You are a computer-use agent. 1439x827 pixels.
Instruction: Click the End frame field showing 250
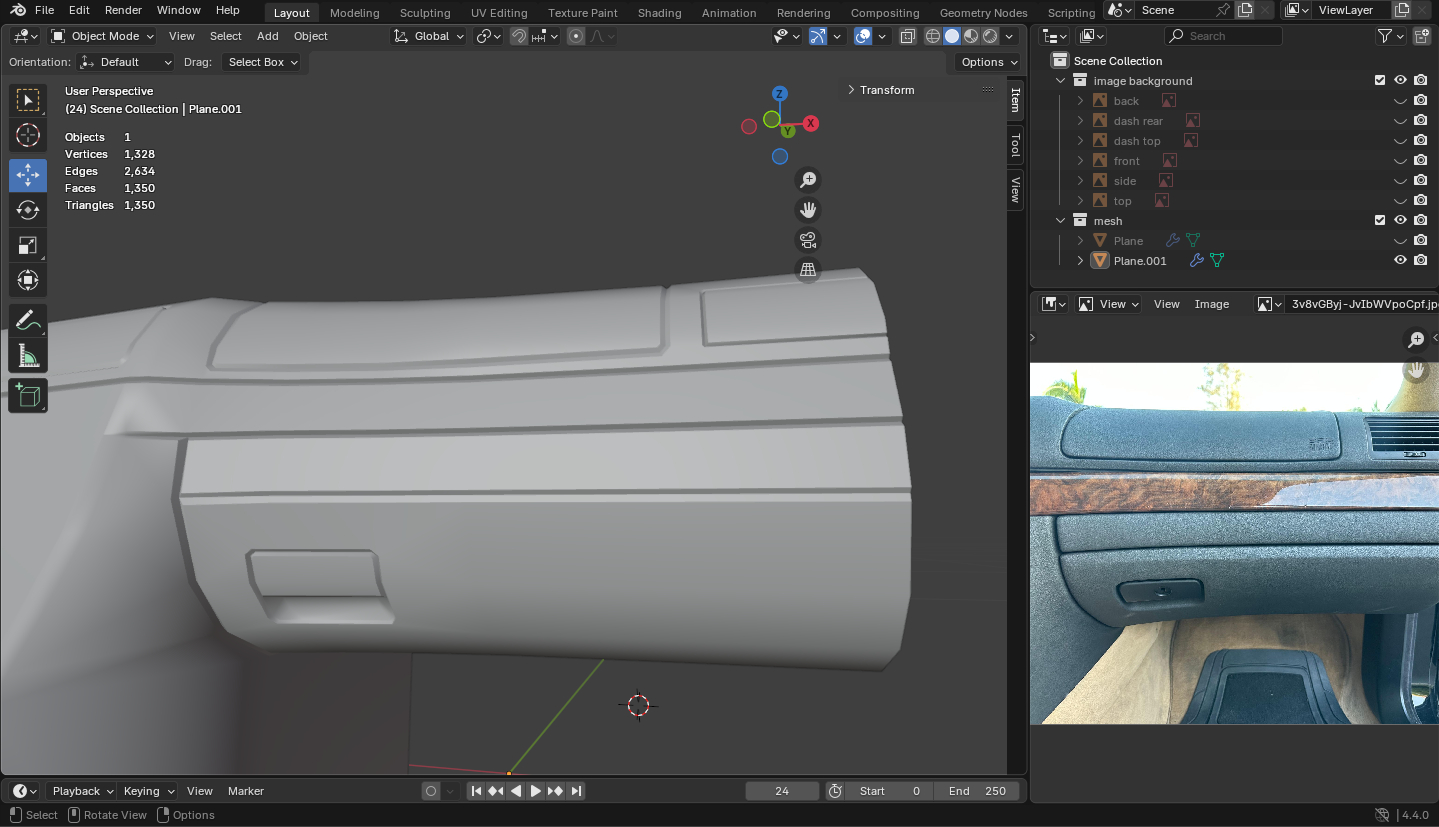click(x=977, y=791)
